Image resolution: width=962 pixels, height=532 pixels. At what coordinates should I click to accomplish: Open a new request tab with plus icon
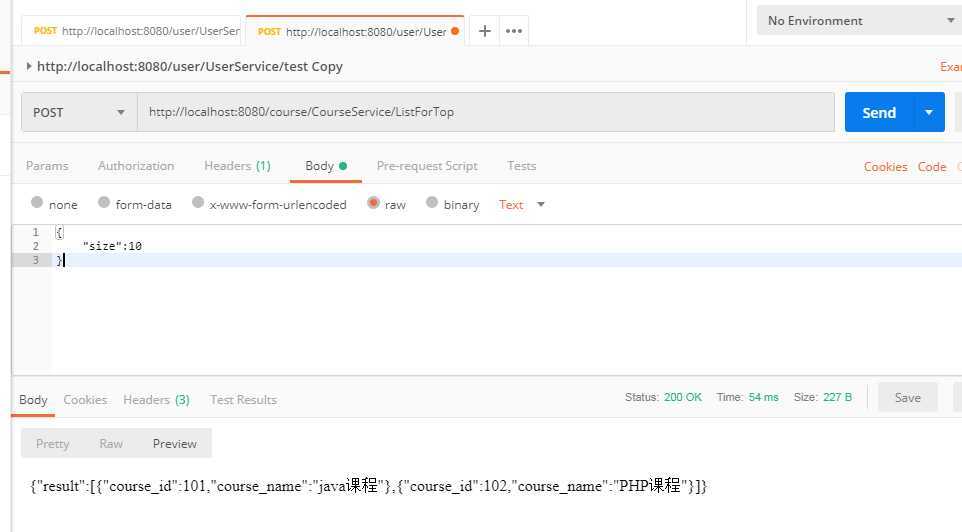coord(485,31)
